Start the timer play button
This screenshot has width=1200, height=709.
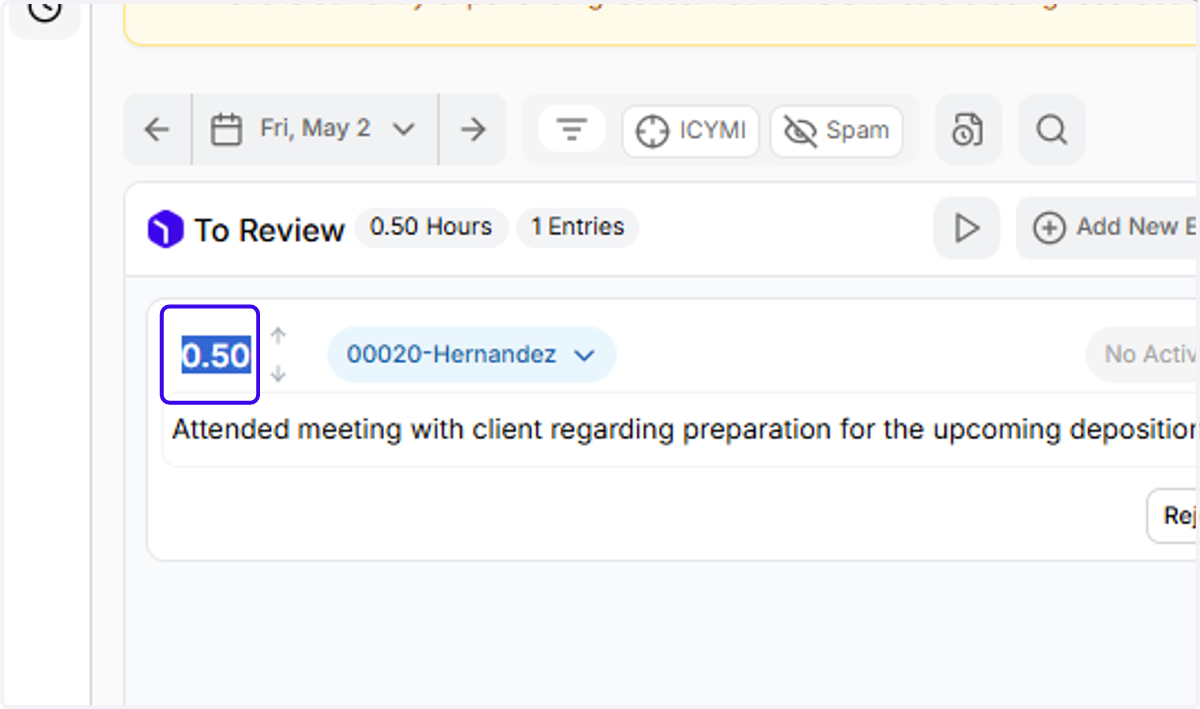click(967, 228)
